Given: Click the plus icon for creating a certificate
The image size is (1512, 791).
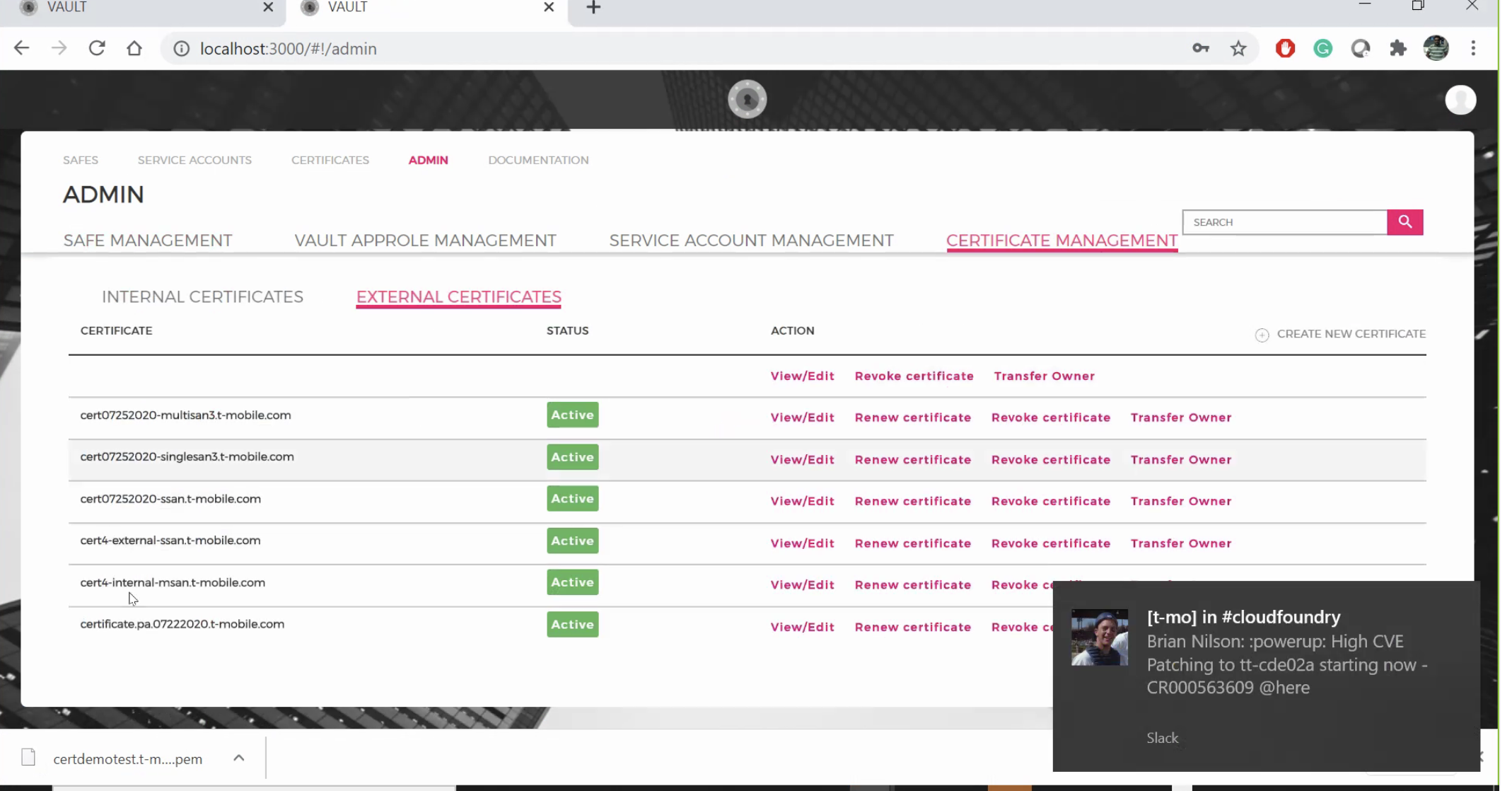Looking at the screenshot, I should coord(1262,335).
